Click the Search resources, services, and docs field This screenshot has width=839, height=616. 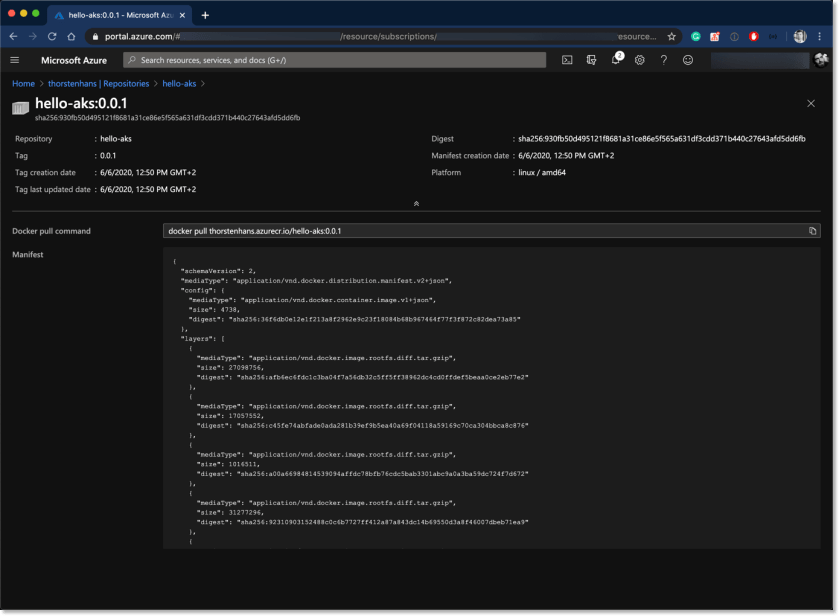[x=334, y=60]
